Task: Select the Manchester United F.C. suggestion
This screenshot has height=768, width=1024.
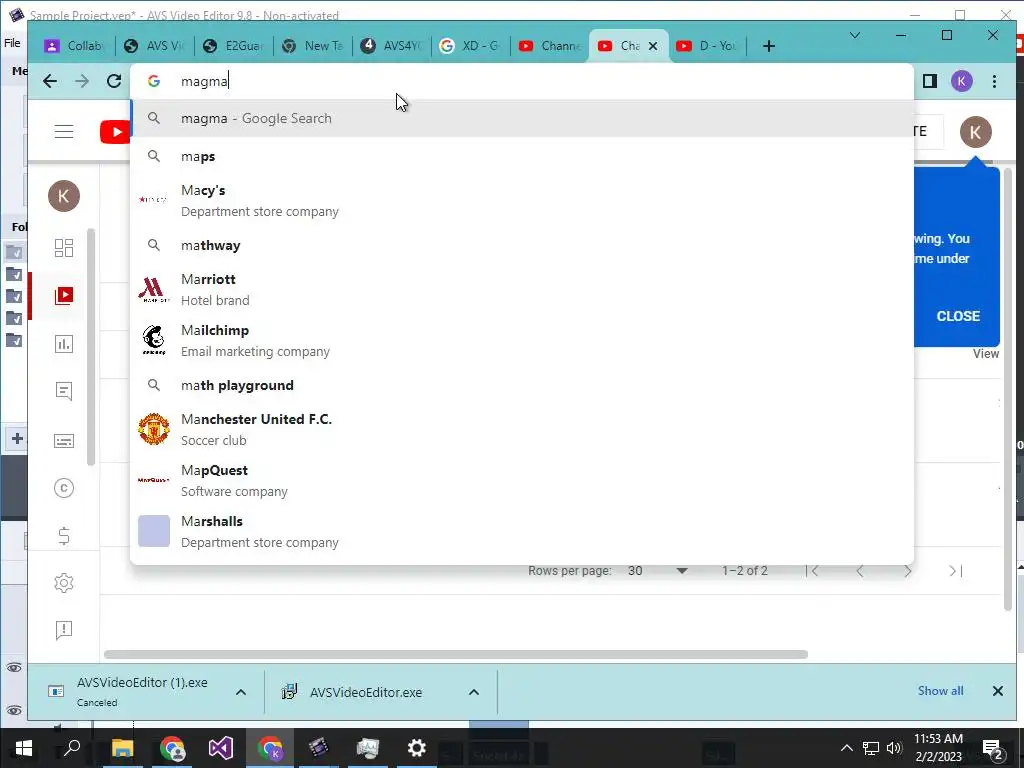Action: click(522, 429)
